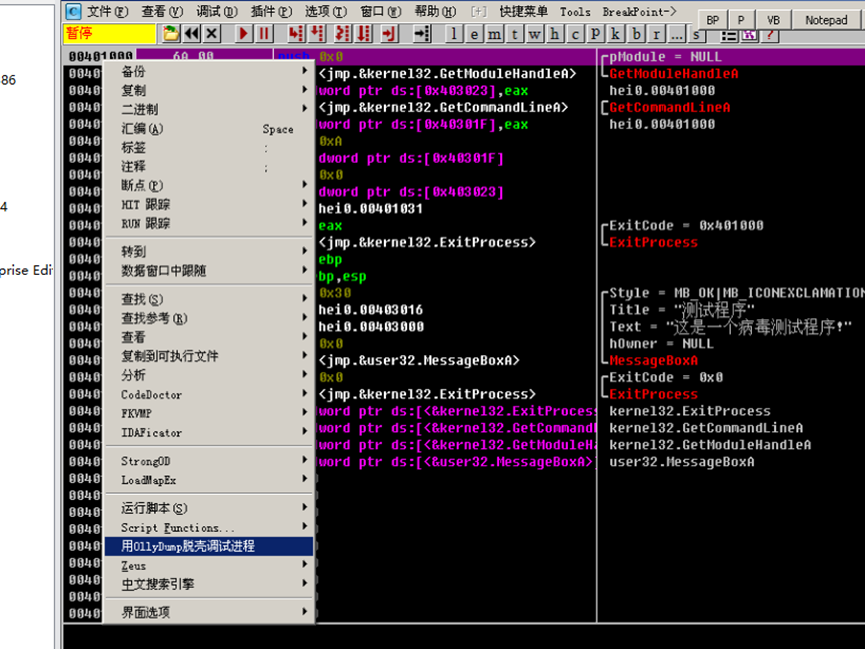Open the 文件(F) menu
Image resolution: width=865 pixels, height=649 pixels.
[x=108, y=11]
